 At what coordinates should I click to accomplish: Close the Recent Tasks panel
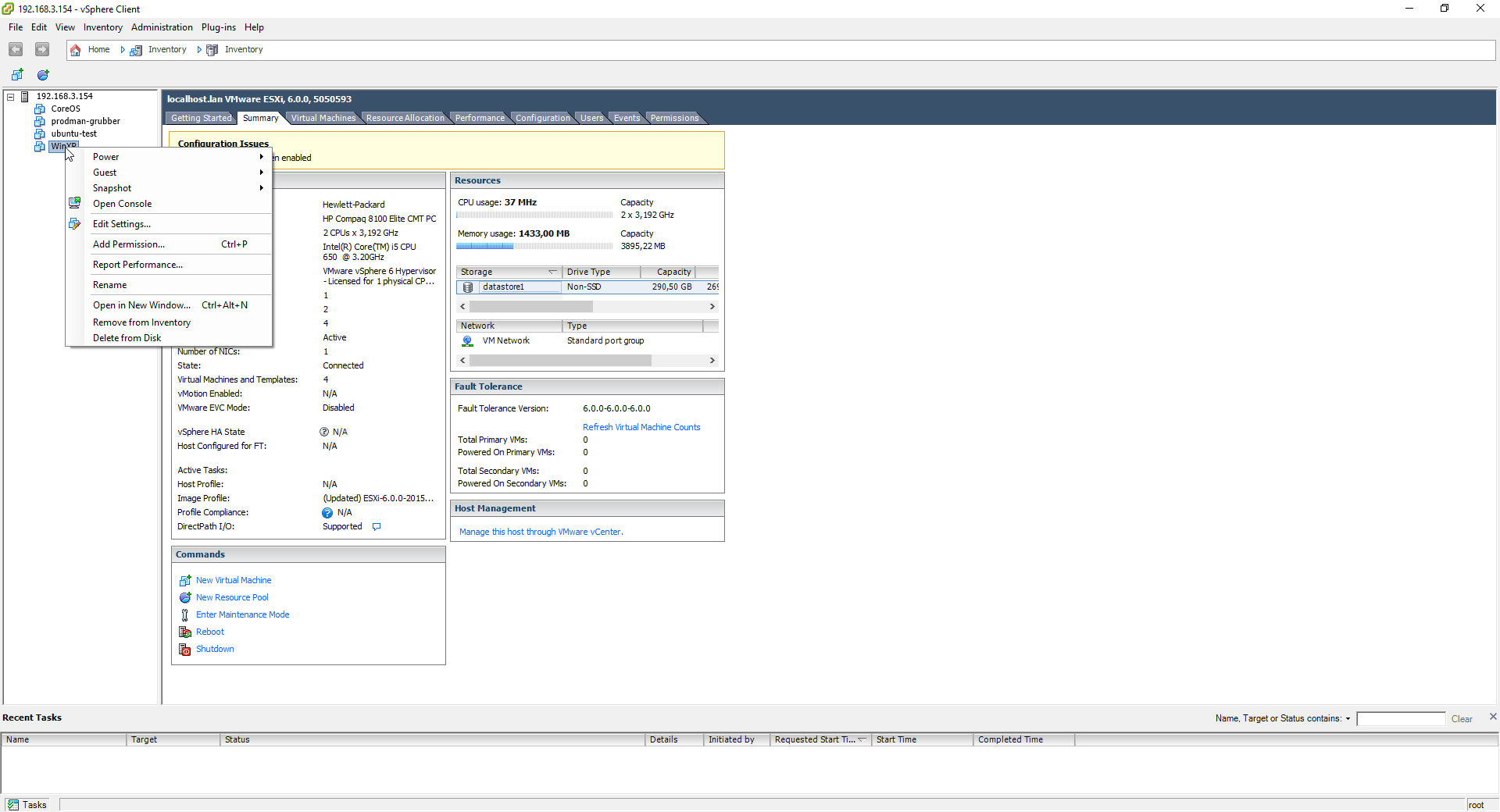1493,717
